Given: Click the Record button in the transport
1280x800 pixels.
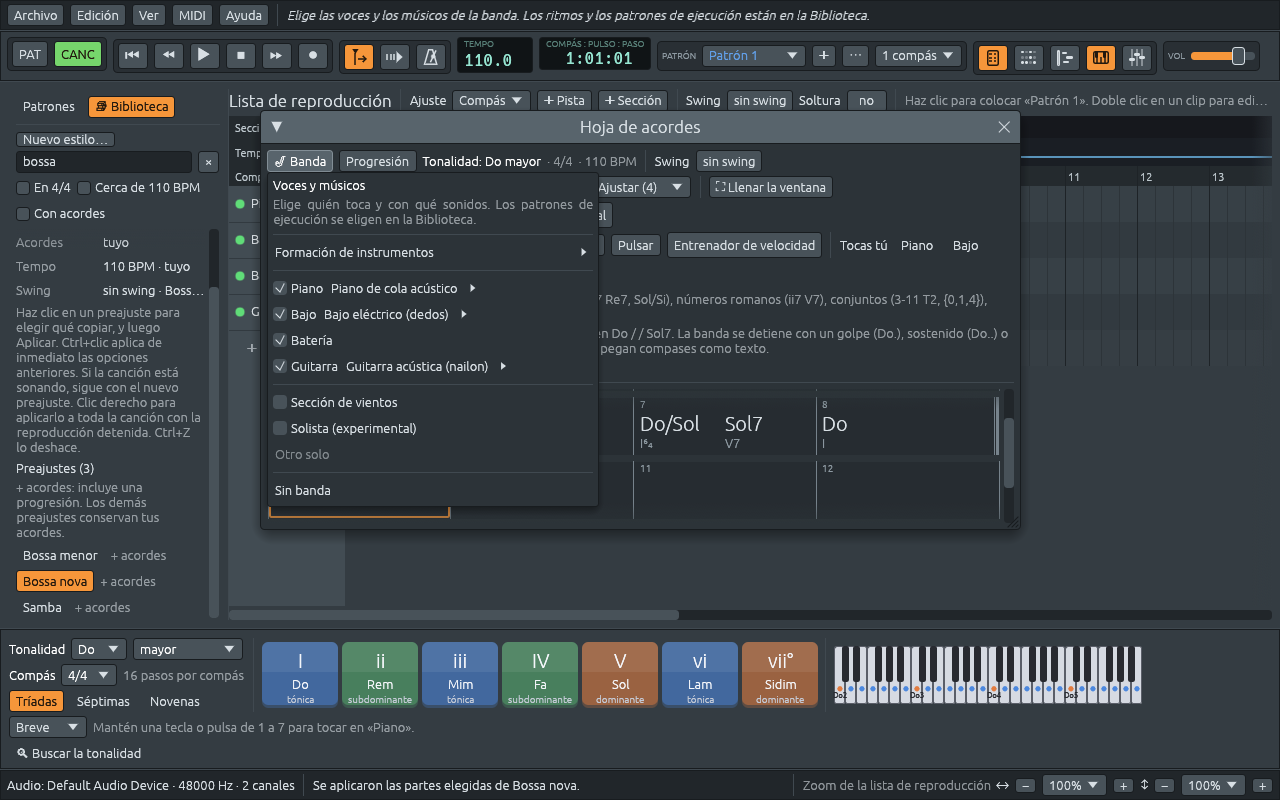Looking at the screenshot, I should [x=313, y=56].
